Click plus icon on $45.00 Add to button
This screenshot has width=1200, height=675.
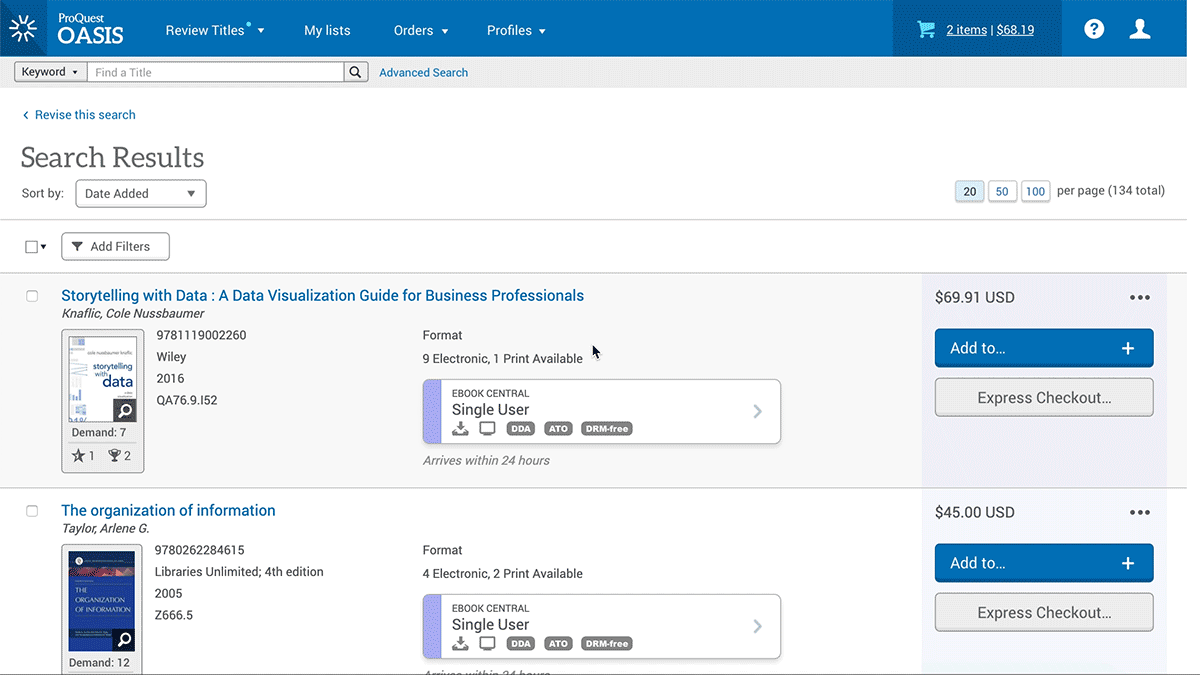point(1128,563)
